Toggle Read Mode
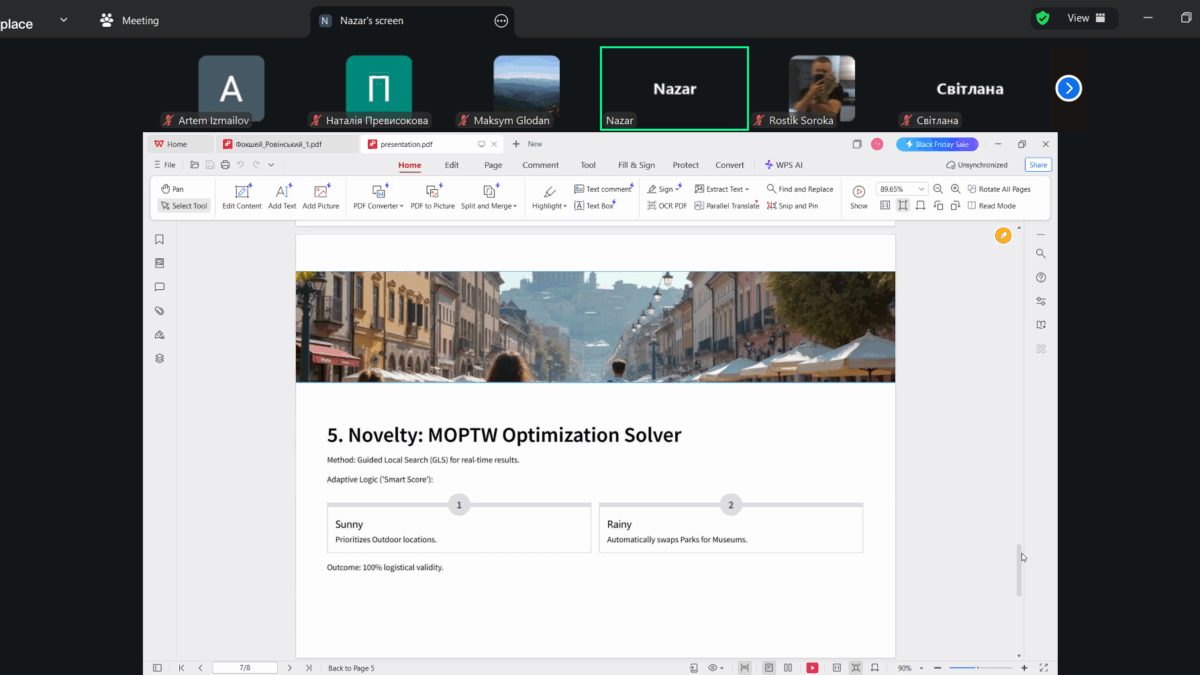 pos(992,205)
